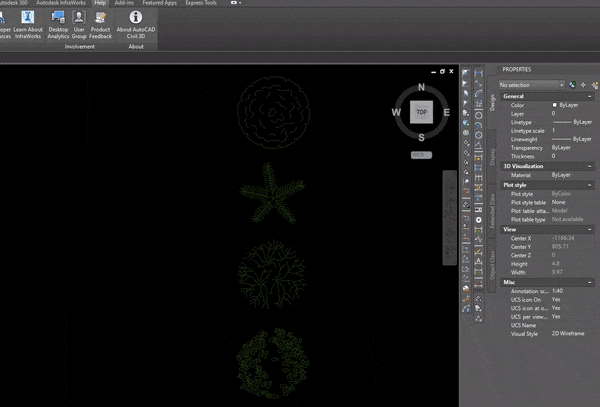Switch to the Autodesk InfraWorks tab
This screenshot has width=600, height=407.
[61, 3]
